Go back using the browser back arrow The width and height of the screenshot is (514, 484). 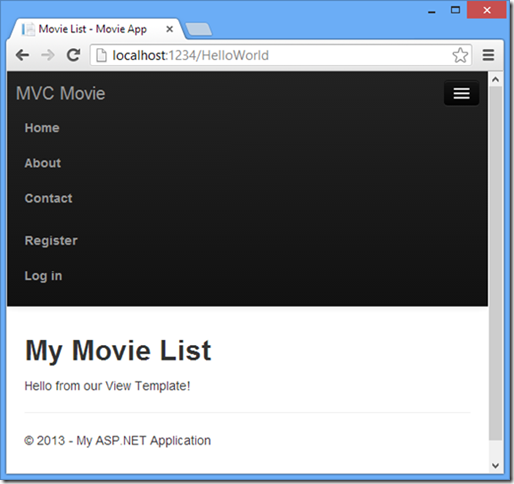coord(22,55)
